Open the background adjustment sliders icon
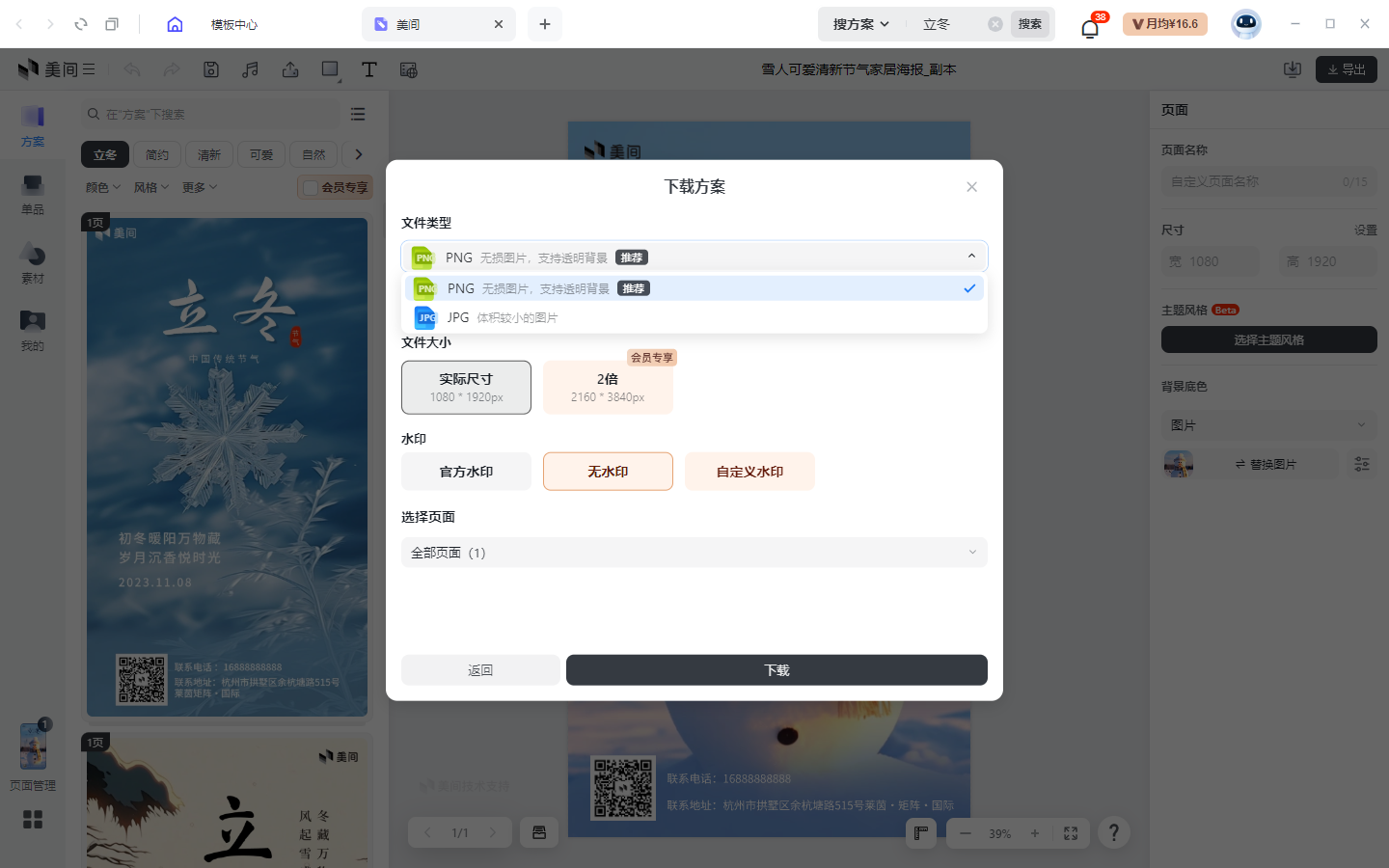The image size is (1389, 868). [1361, 464]
